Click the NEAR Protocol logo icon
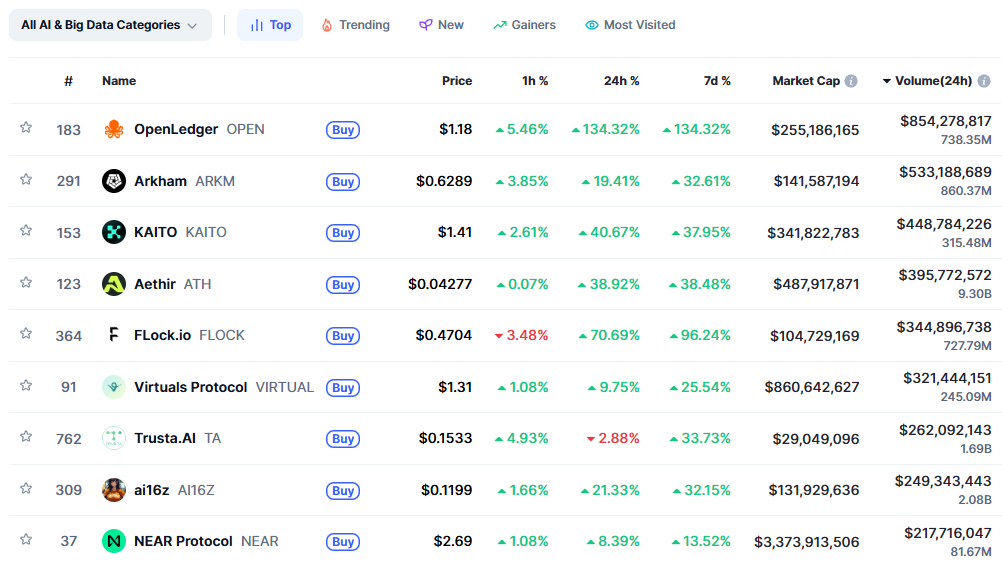Viewport: 1002px width, 563px height. pos(114,541)
